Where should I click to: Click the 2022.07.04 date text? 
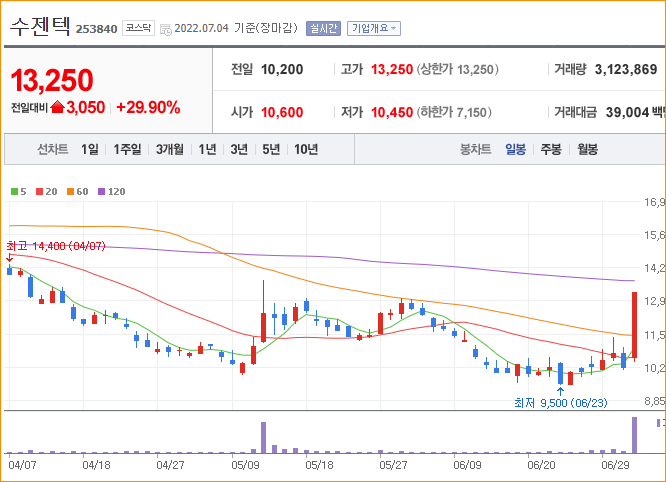point(201,28)
